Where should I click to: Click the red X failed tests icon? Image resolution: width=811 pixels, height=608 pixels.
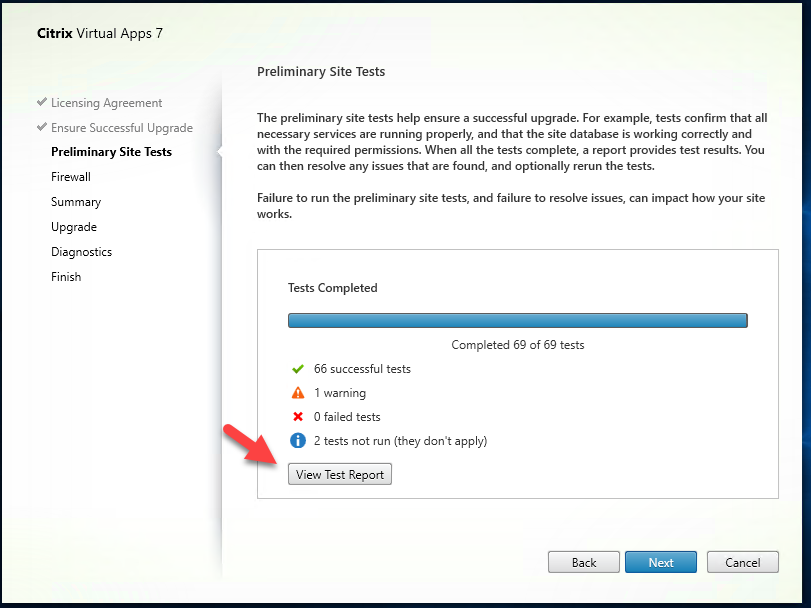[298, 417]
